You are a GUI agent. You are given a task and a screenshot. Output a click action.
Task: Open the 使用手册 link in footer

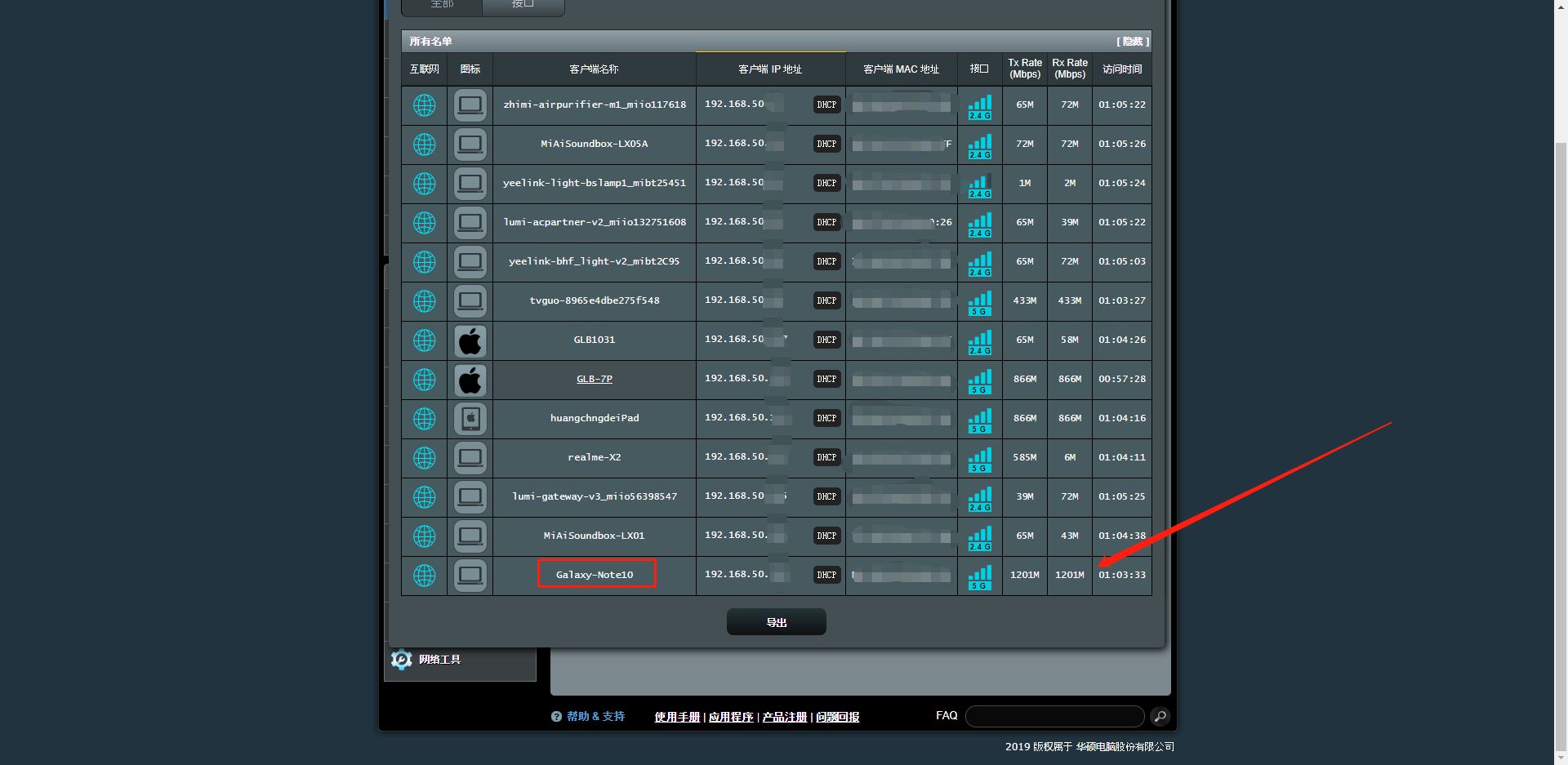pyautogui.click(x=677, y=717)
